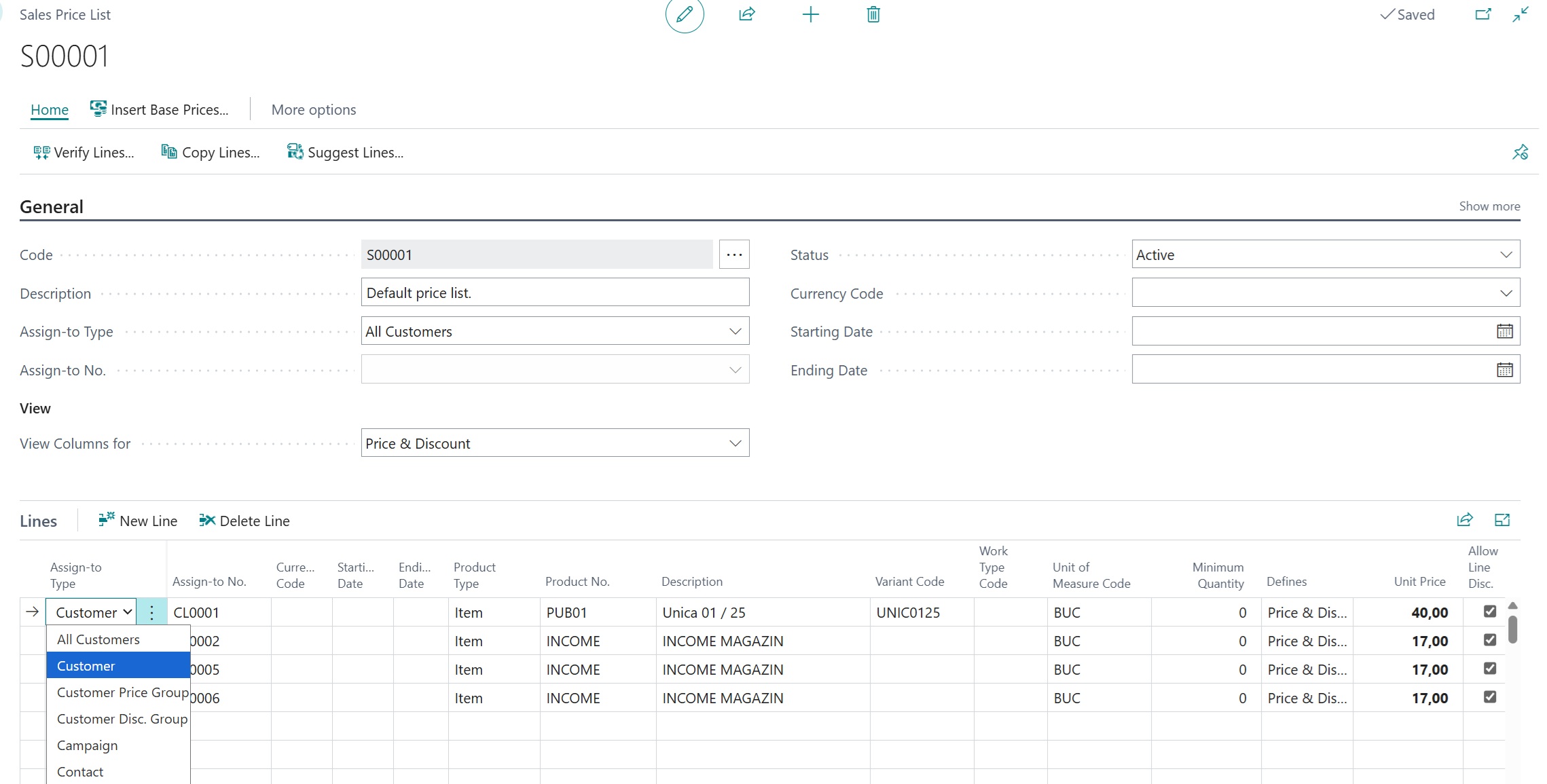Viewport: 1547px width, 784px height.
Task: Click Description column header in lines
Action: pos(692,581)
